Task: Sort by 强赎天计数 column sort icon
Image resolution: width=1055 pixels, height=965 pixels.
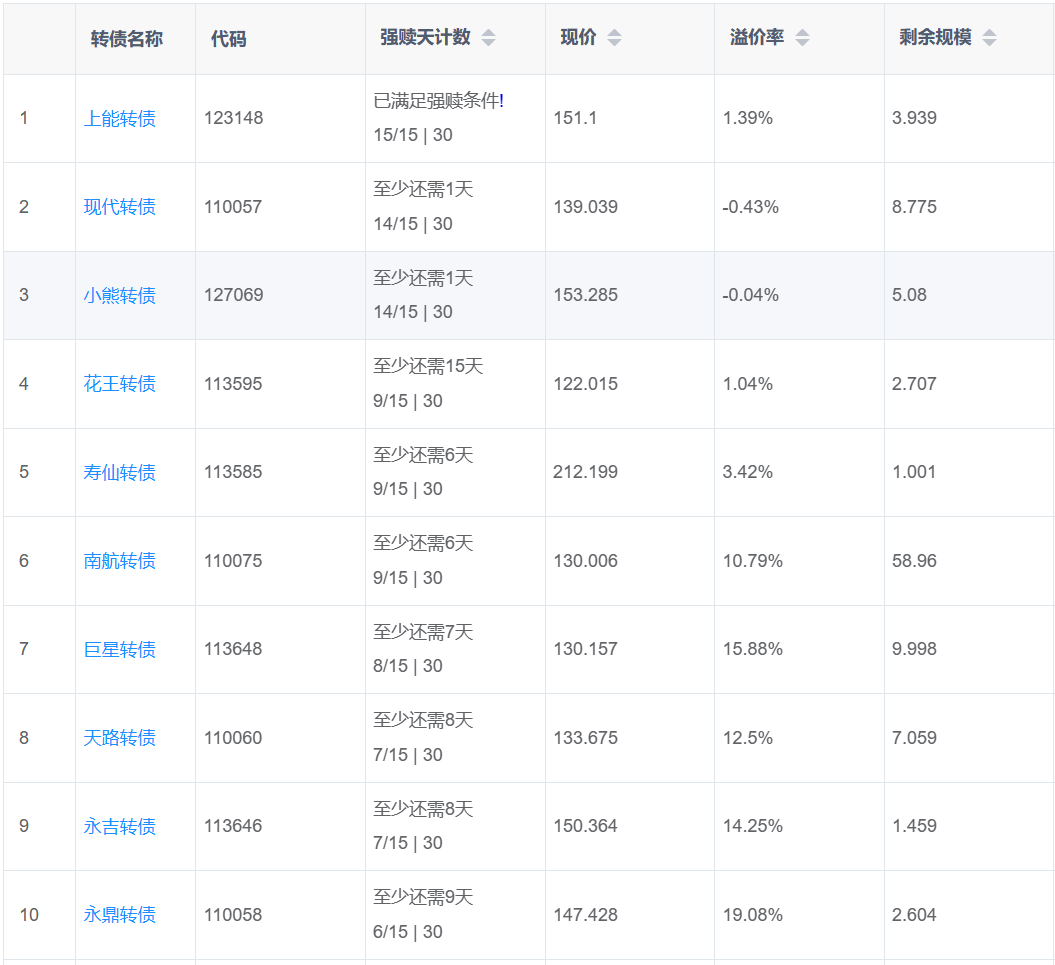Action: pyautogui.click(x=488, y=38)
